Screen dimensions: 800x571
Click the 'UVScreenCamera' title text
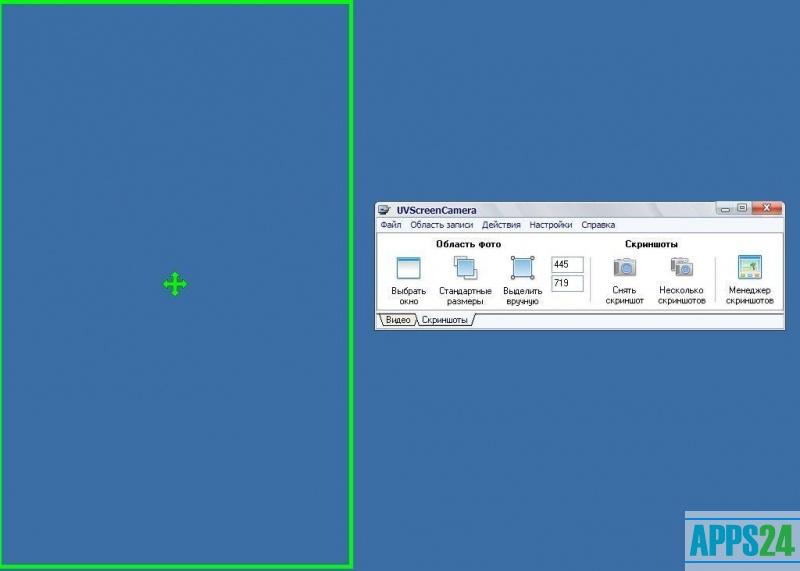436,210
